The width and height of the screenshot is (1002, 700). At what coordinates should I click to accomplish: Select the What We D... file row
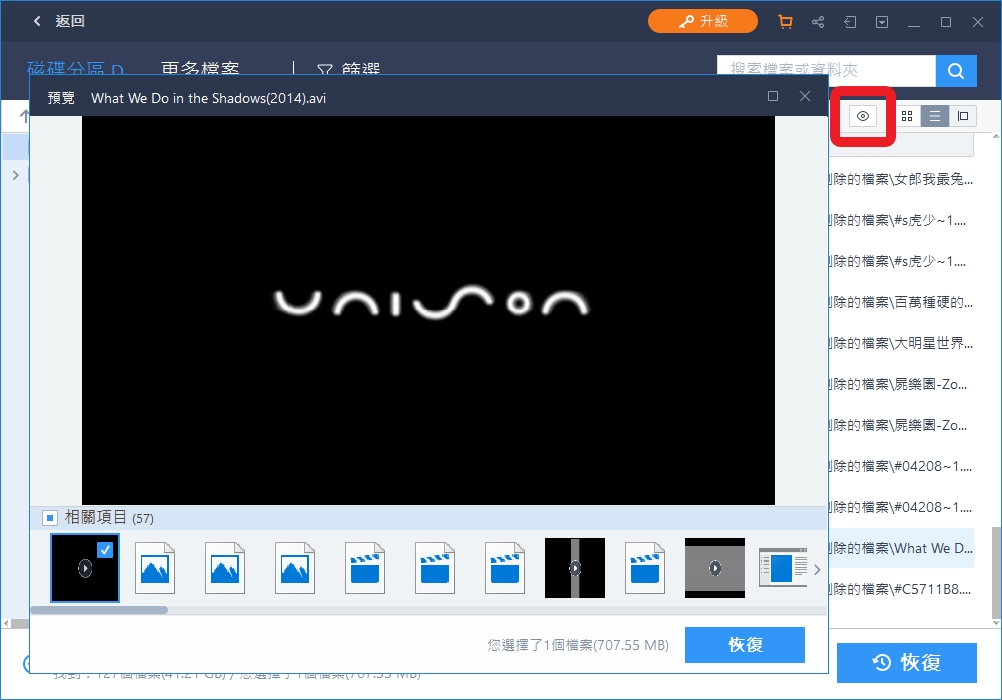tap(901, 548)
